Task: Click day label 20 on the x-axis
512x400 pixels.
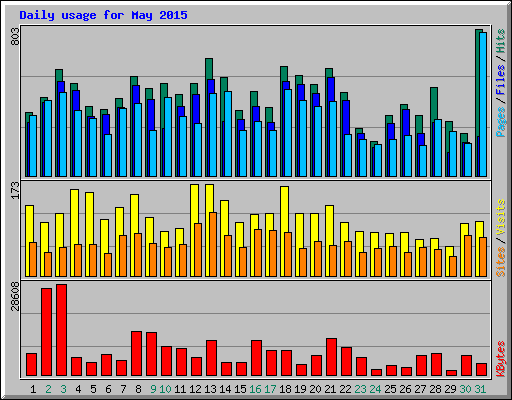Action: click(315, 389)
